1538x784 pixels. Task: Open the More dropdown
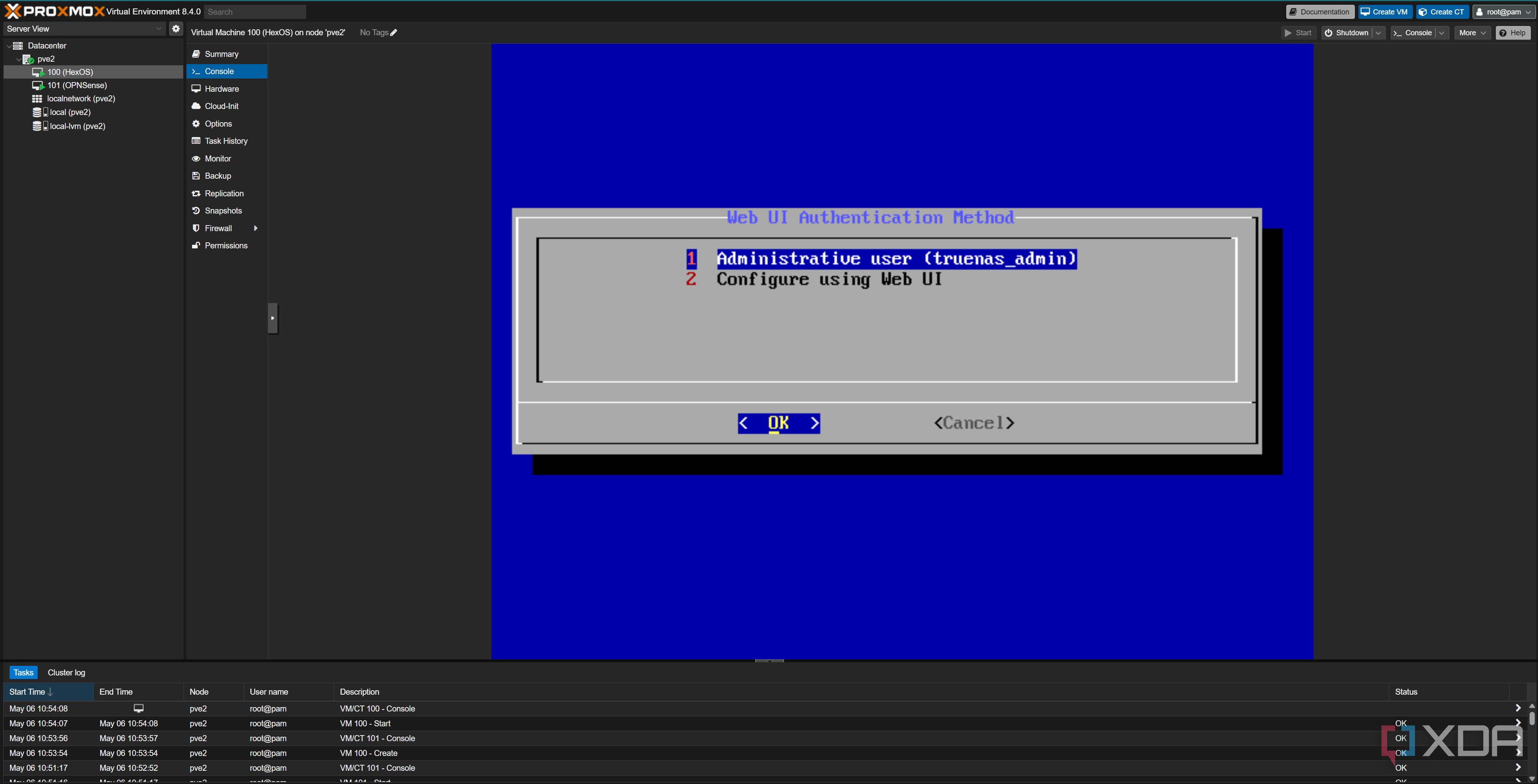1472,33
